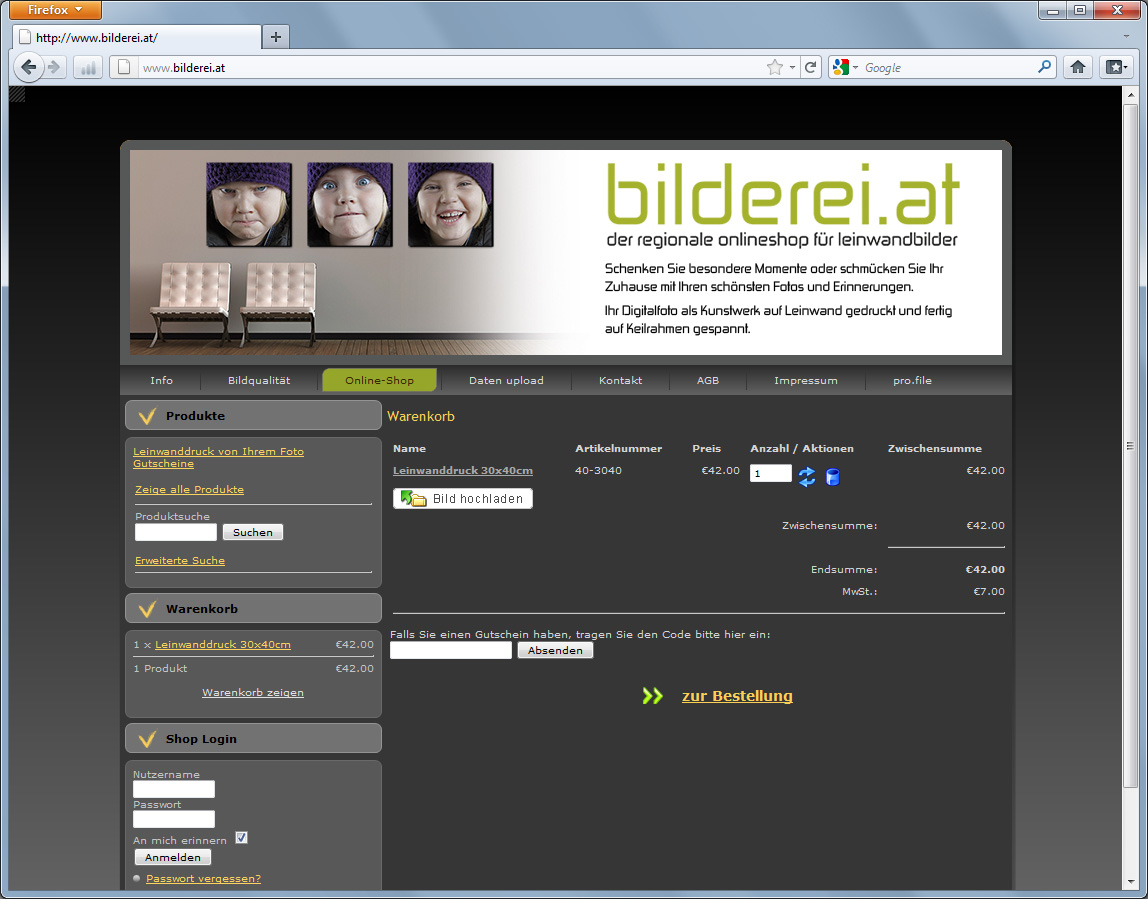Open the Daten upload navigation tab
Image resolution: width=1148 pixels, height=899 pixels.
[x=506, y=381]
